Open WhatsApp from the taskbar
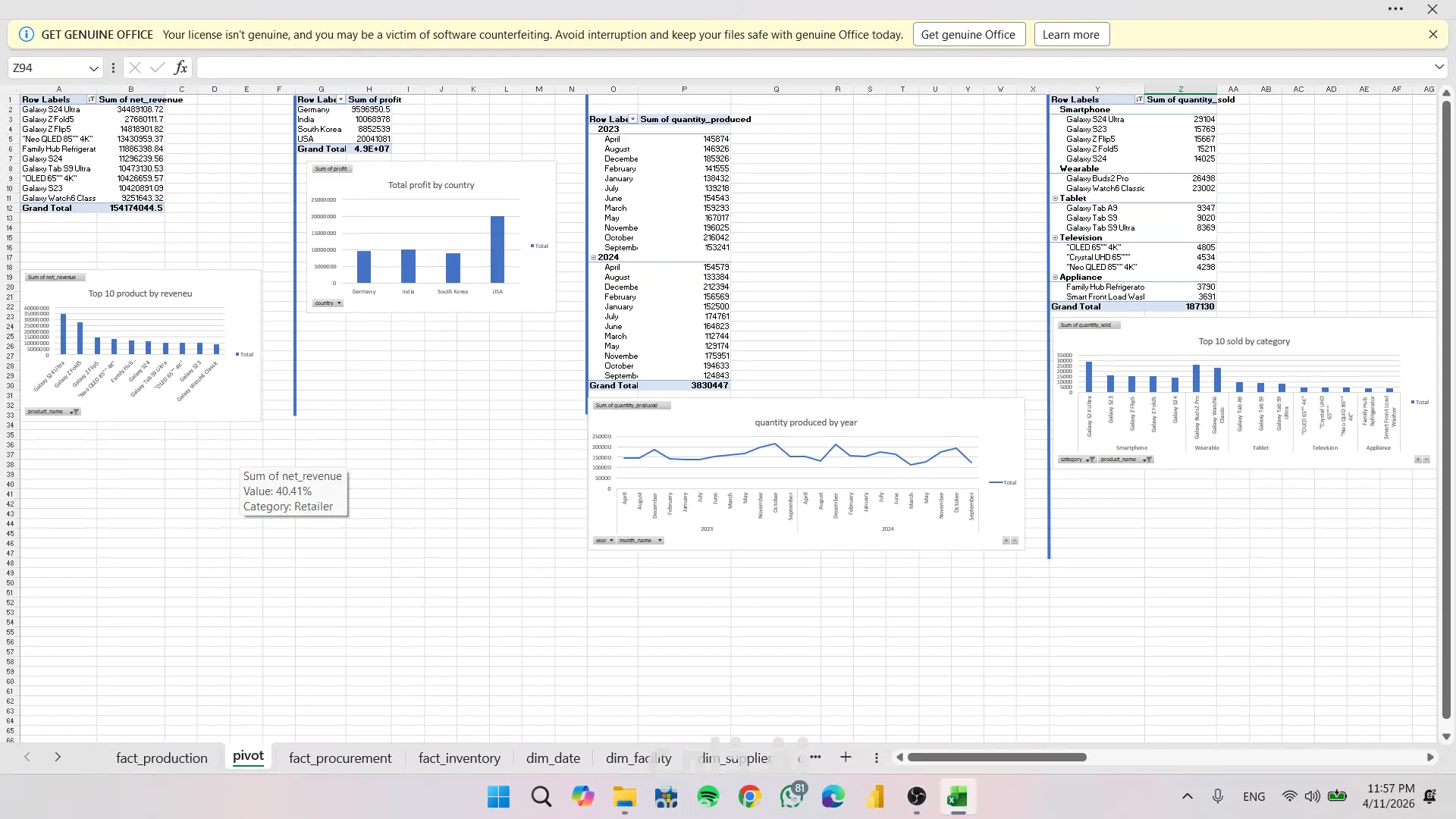The height and width of the screenshot is (819, 1456). 792,797
